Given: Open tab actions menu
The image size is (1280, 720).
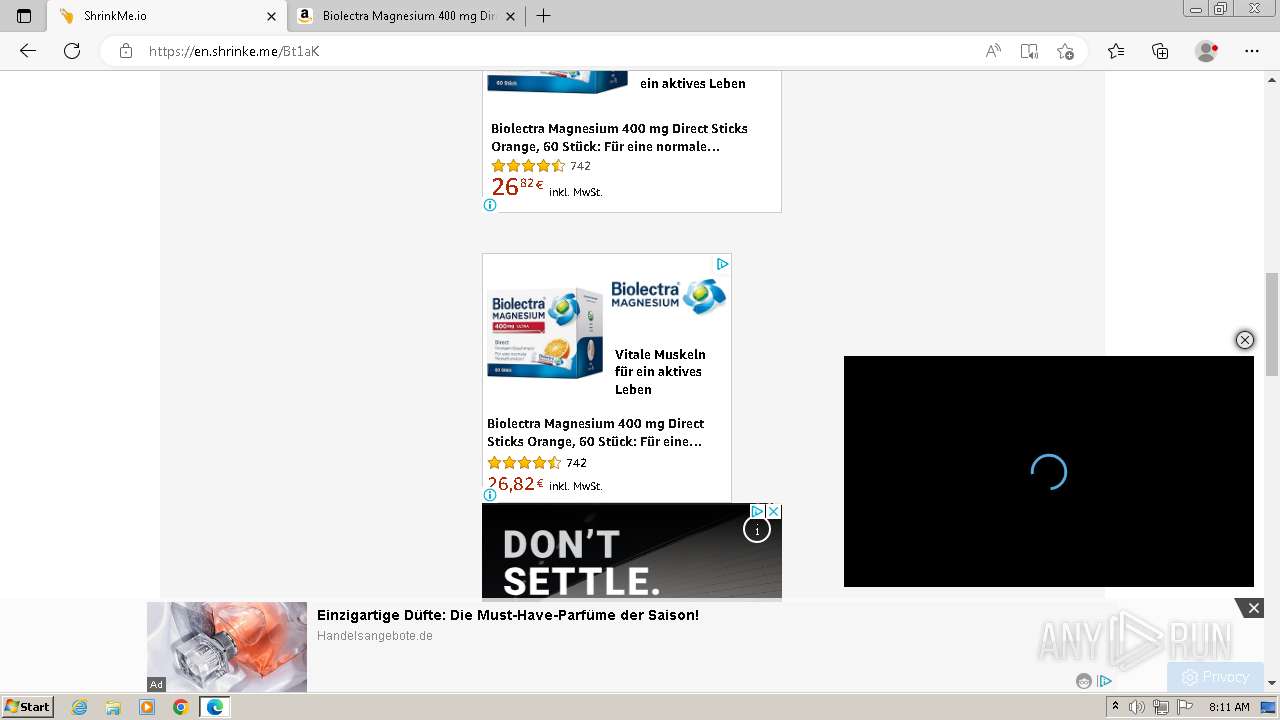Looking at the screenshot, I should pyautogui.click(x=24, y=16).
